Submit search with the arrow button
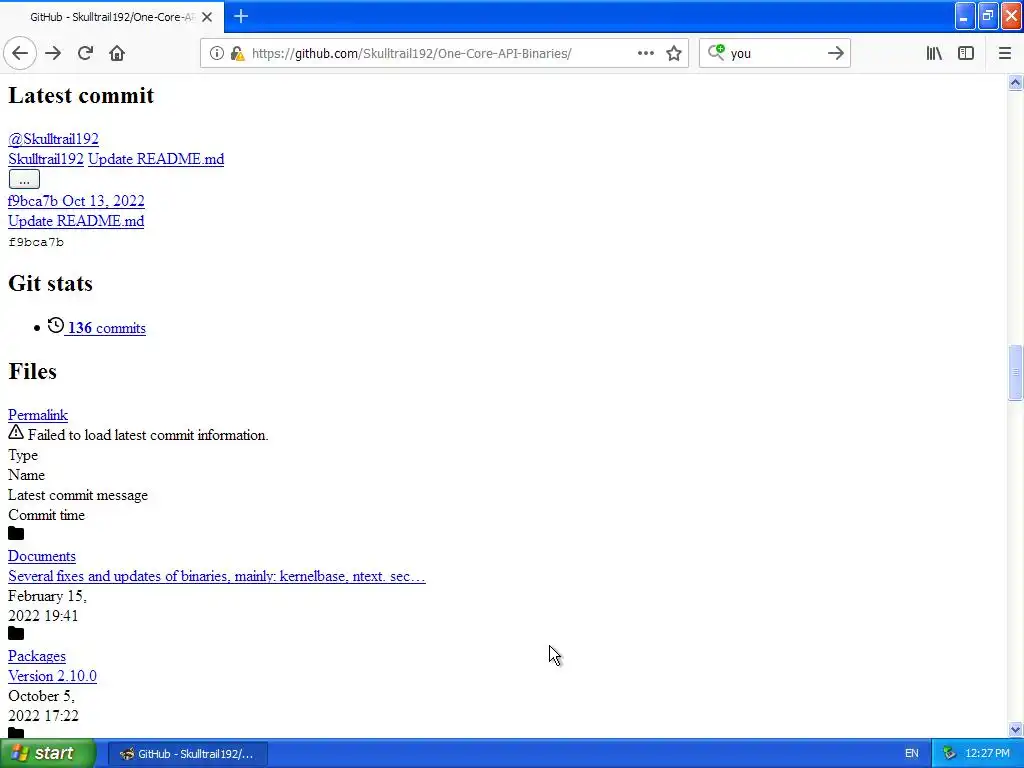Image resolution: width=1024 pixels, height=768 pixels. pos(835,54)
